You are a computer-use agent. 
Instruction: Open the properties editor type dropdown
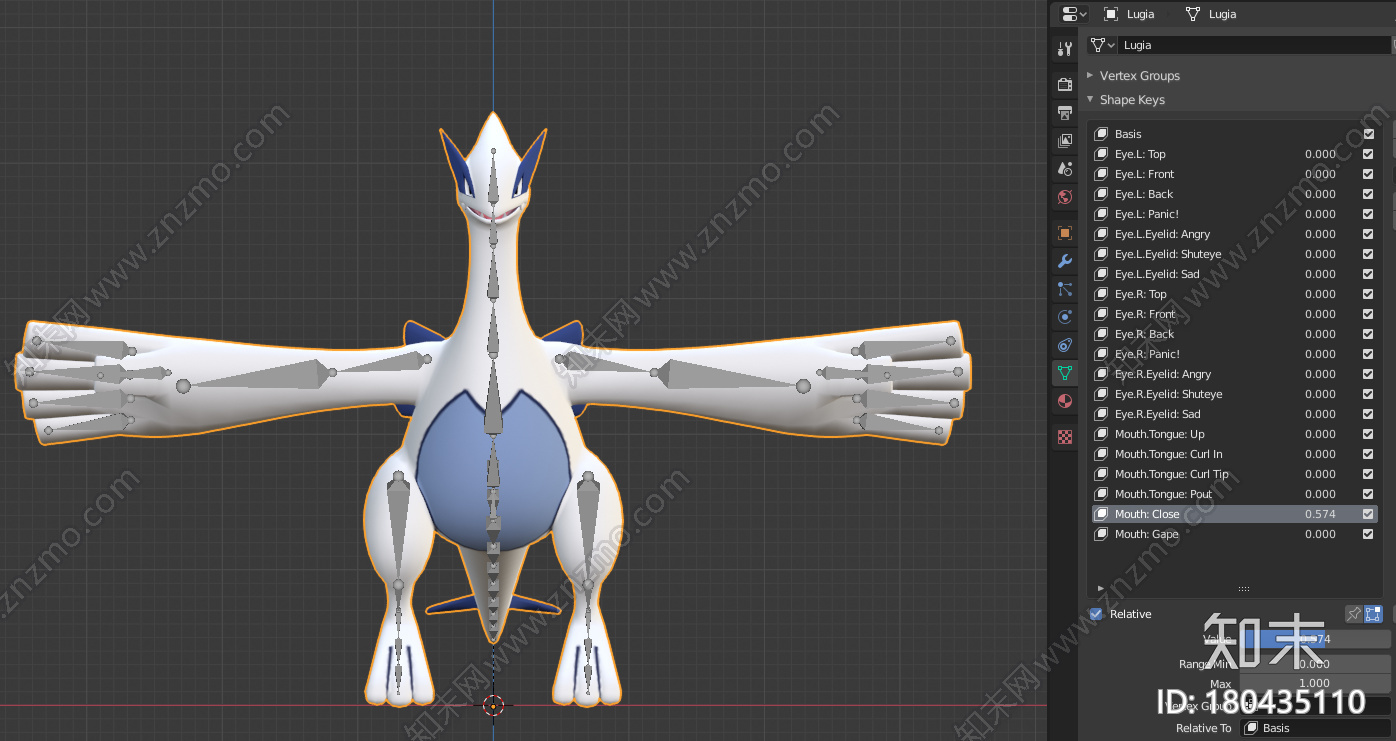[x=1074, y=14]
